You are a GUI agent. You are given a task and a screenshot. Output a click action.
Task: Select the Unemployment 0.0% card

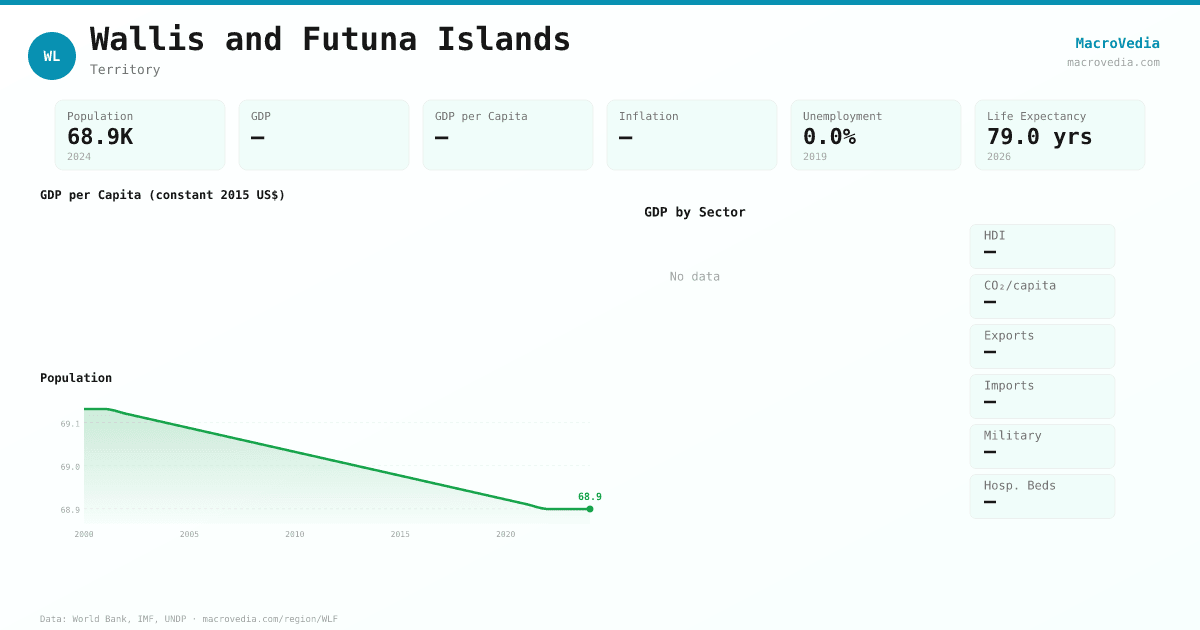(x=876, y=135)
